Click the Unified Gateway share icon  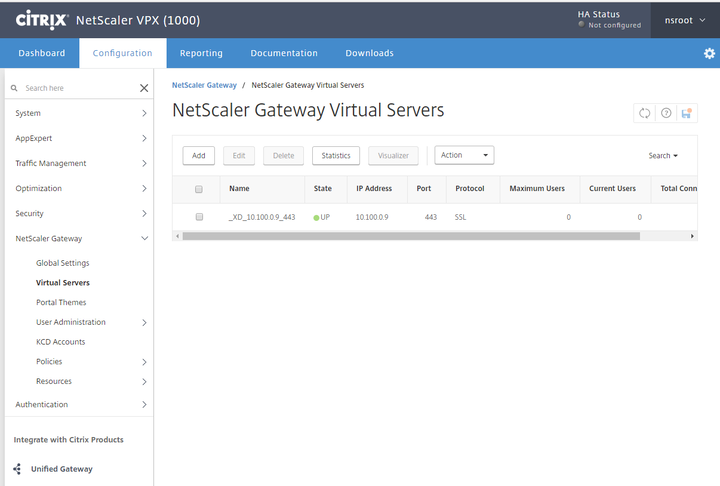tap(17, 469)
